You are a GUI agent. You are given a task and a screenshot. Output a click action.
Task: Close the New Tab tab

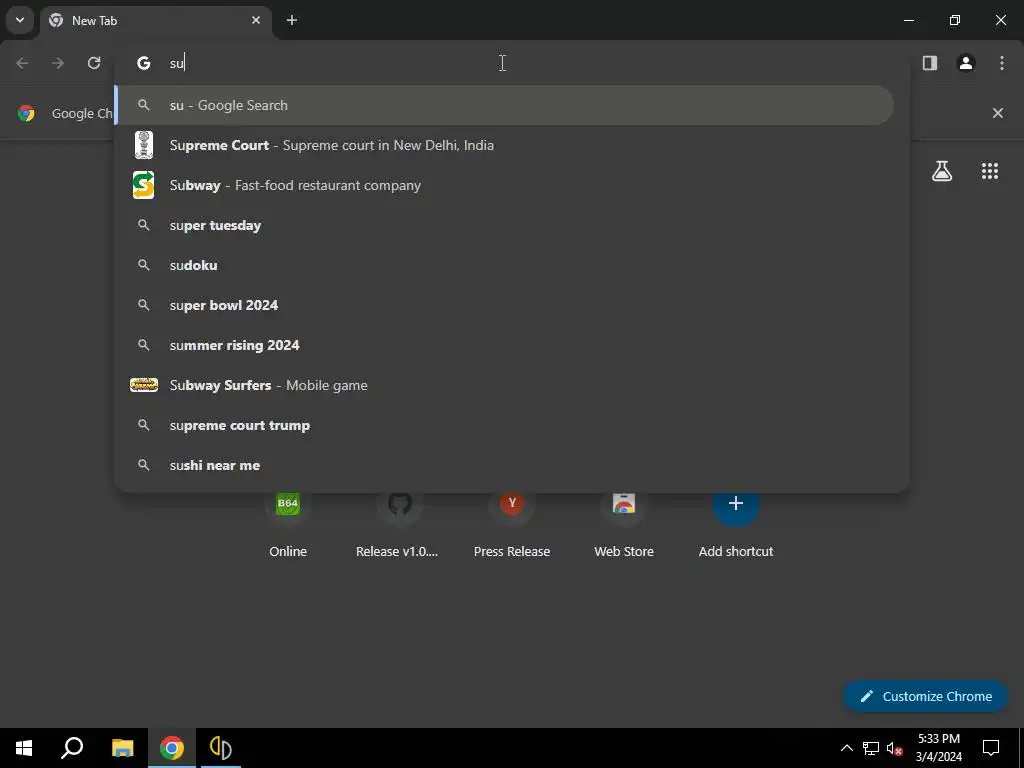(256, 20)
